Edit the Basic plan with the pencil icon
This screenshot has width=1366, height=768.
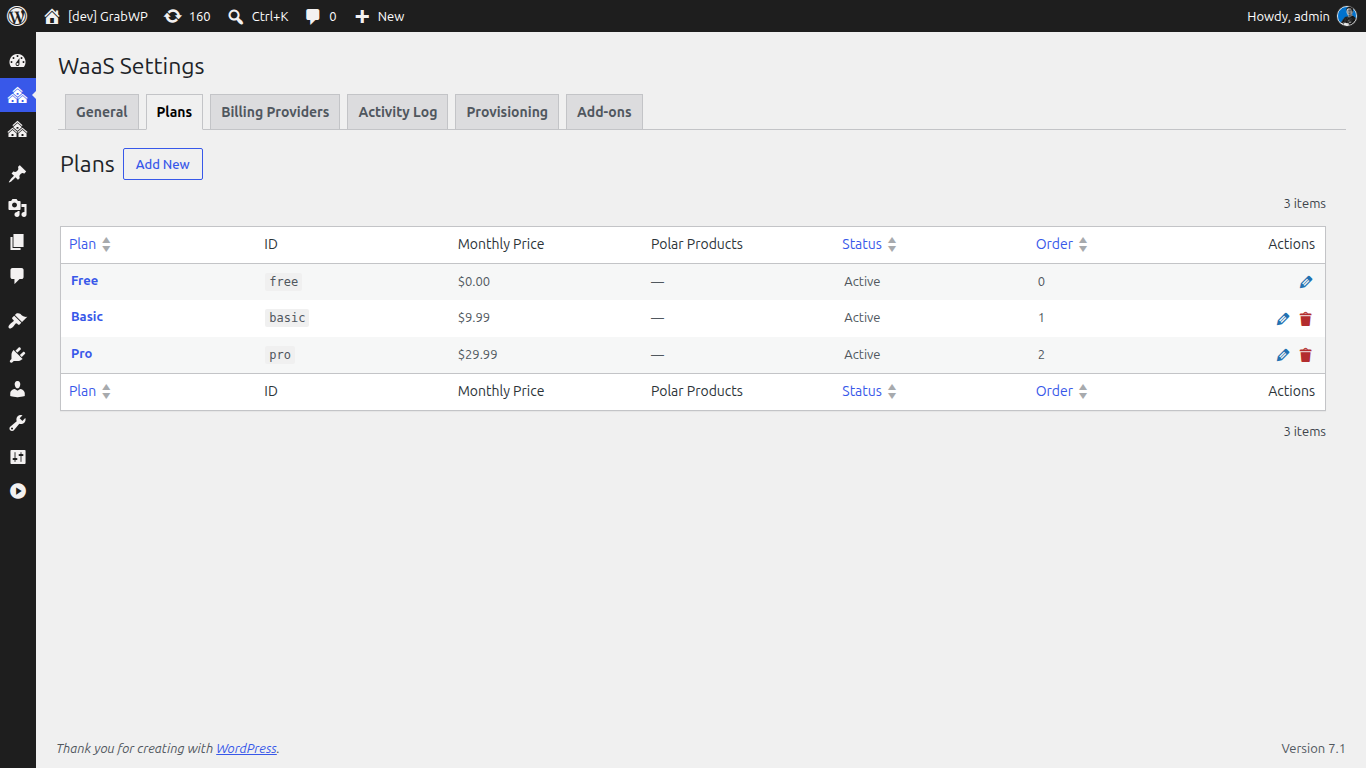[x=1283, y=319]
